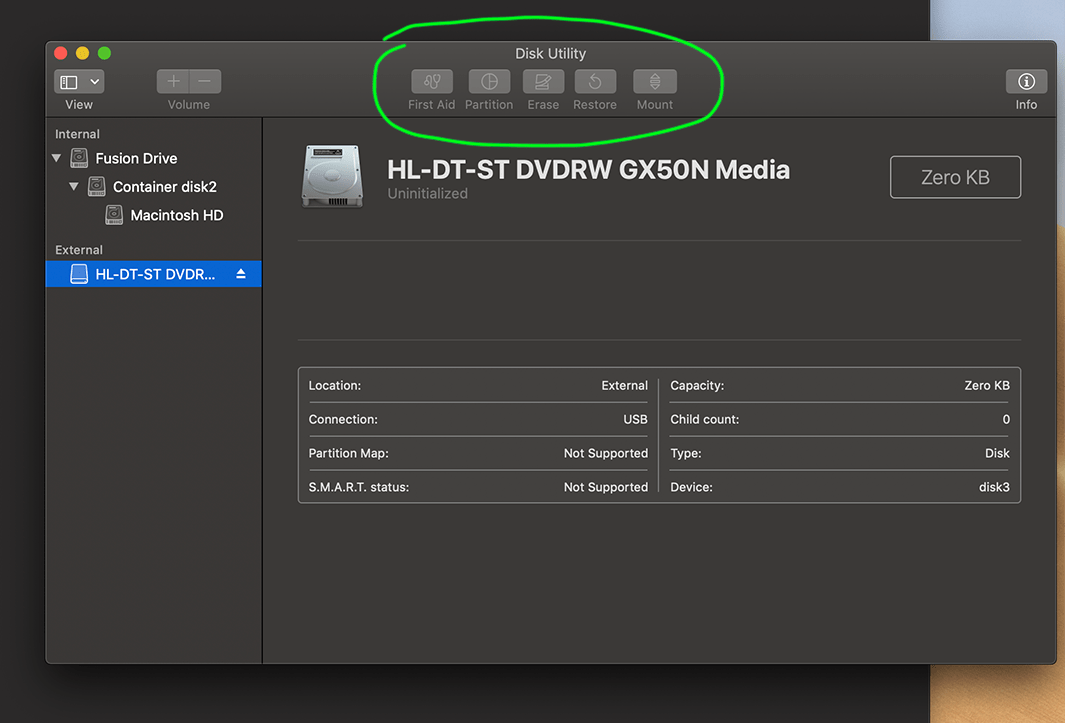
Task: Eject the HL-DT-ST DVDR drive
Action: (x=239, y=273)
